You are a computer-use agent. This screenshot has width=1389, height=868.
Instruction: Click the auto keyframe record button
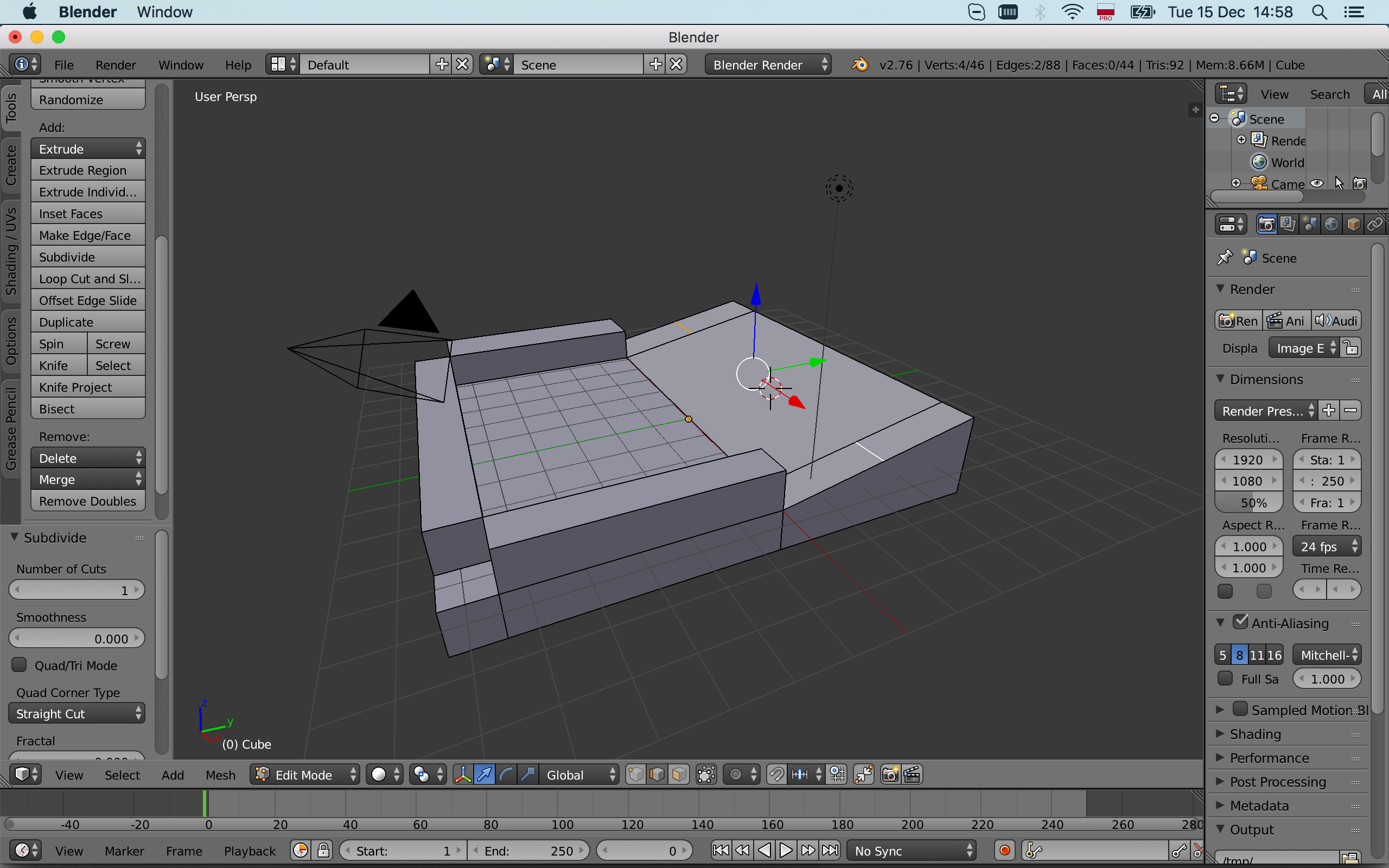click(x=1004, y=850)
